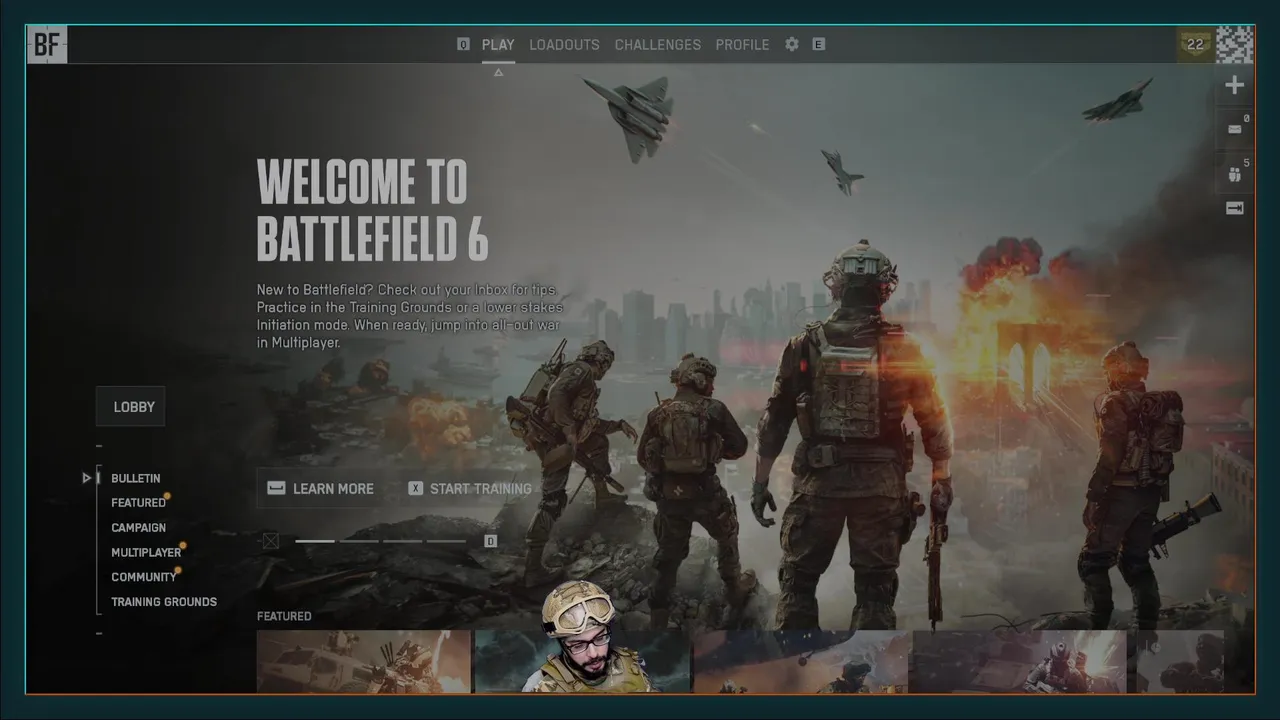Click the pixelated player avatar
Image resolution: width=1280 pixels, height=720 pixels.
(1235, 44)
